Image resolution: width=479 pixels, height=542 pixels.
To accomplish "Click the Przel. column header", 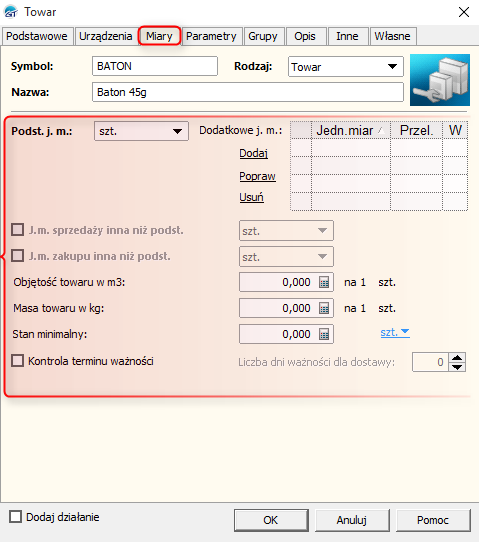I will coord(416,131).
